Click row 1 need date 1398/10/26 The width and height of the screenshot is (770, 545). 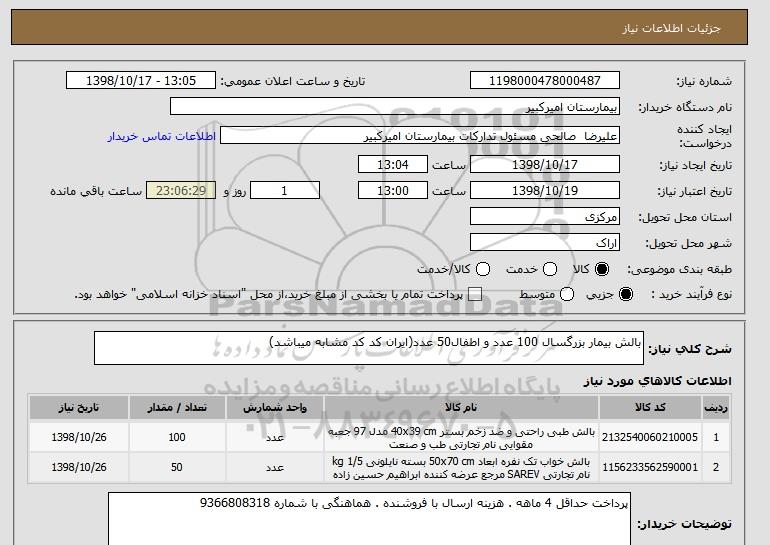tap(79, 437)
